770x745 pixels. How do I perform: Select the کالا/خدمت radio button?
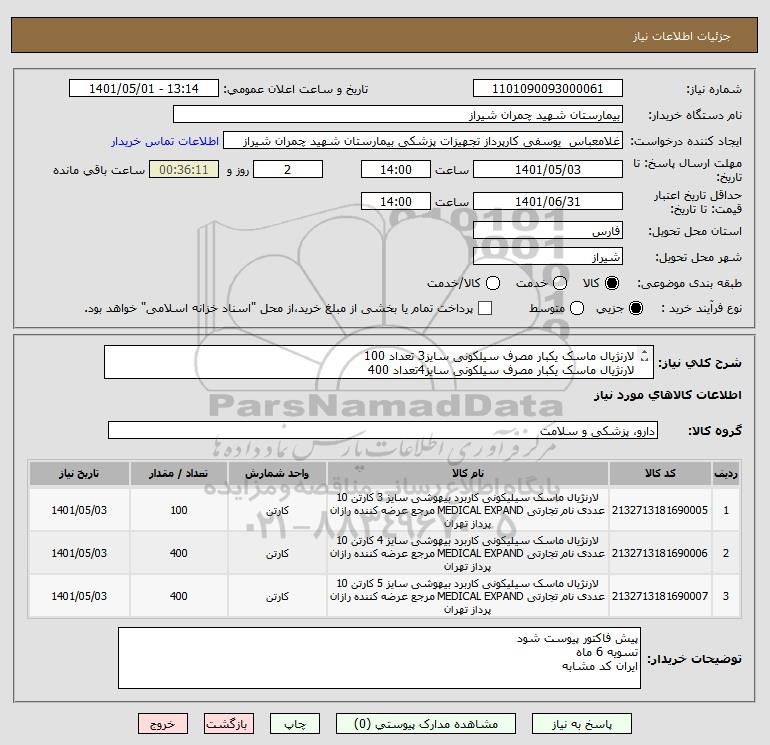point(493,283)
